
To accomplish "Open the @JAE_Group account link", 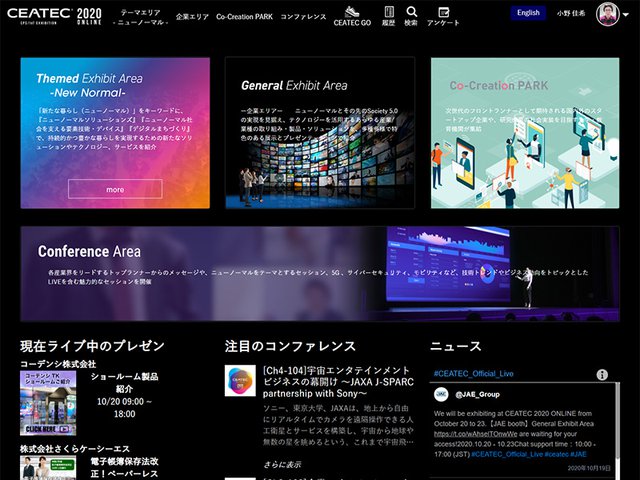I will pos(477,394).
